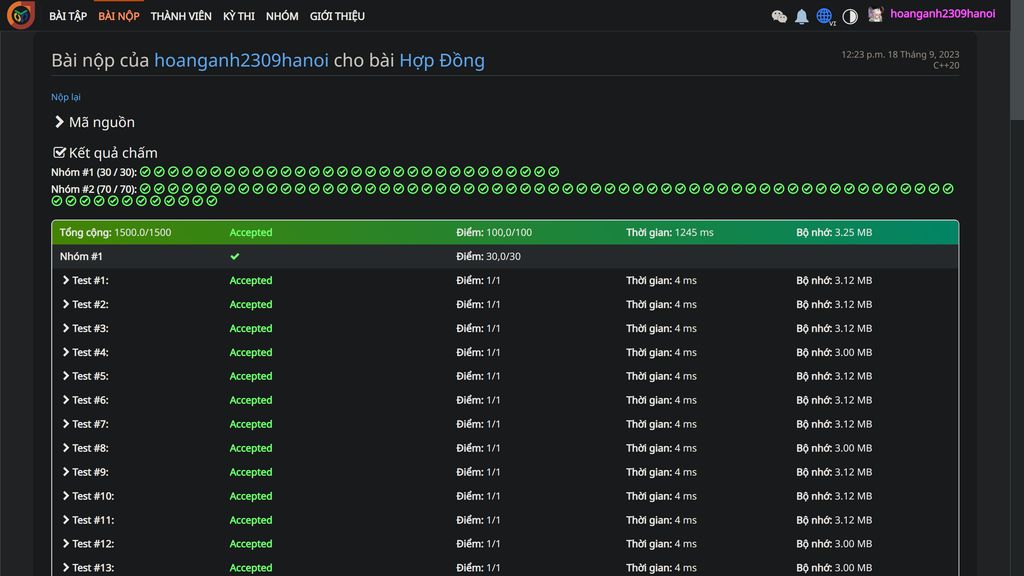
Task: Open the Hợp Đồng problem link
Action: tap(441, 60)
